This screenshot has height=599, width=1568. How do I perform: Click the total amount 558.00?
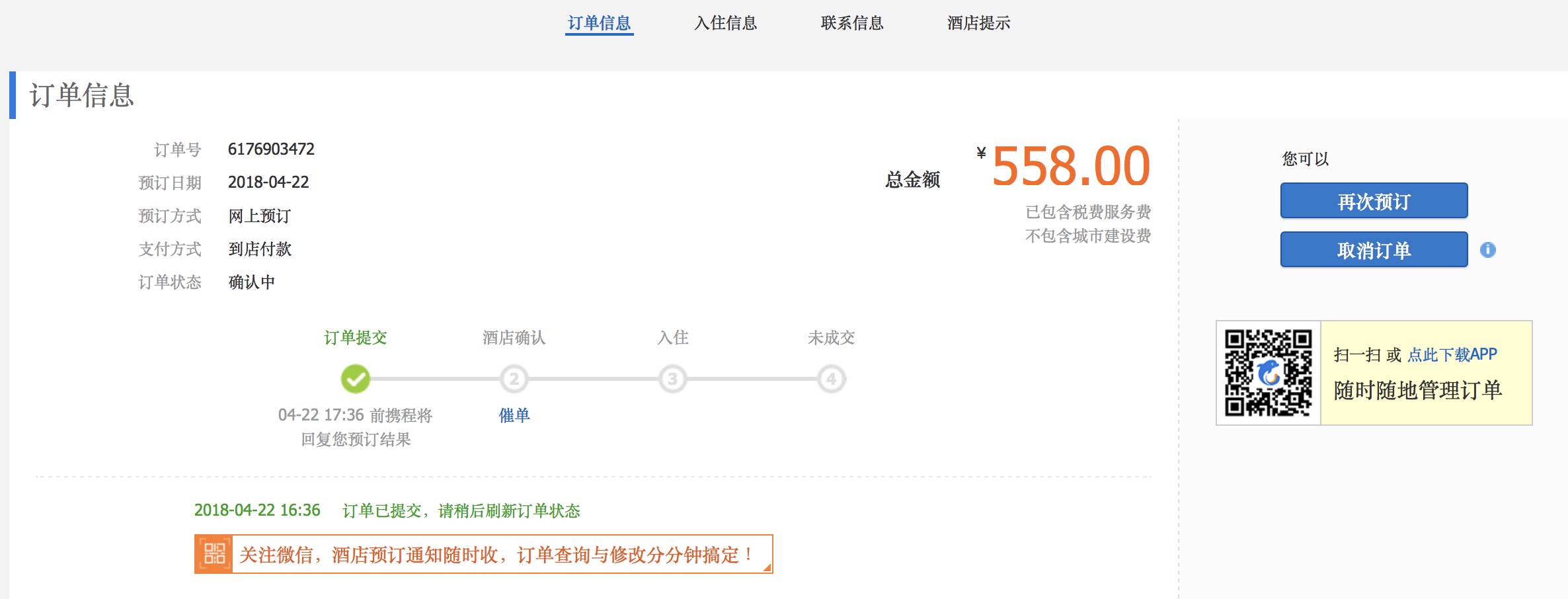(1071, 166)
